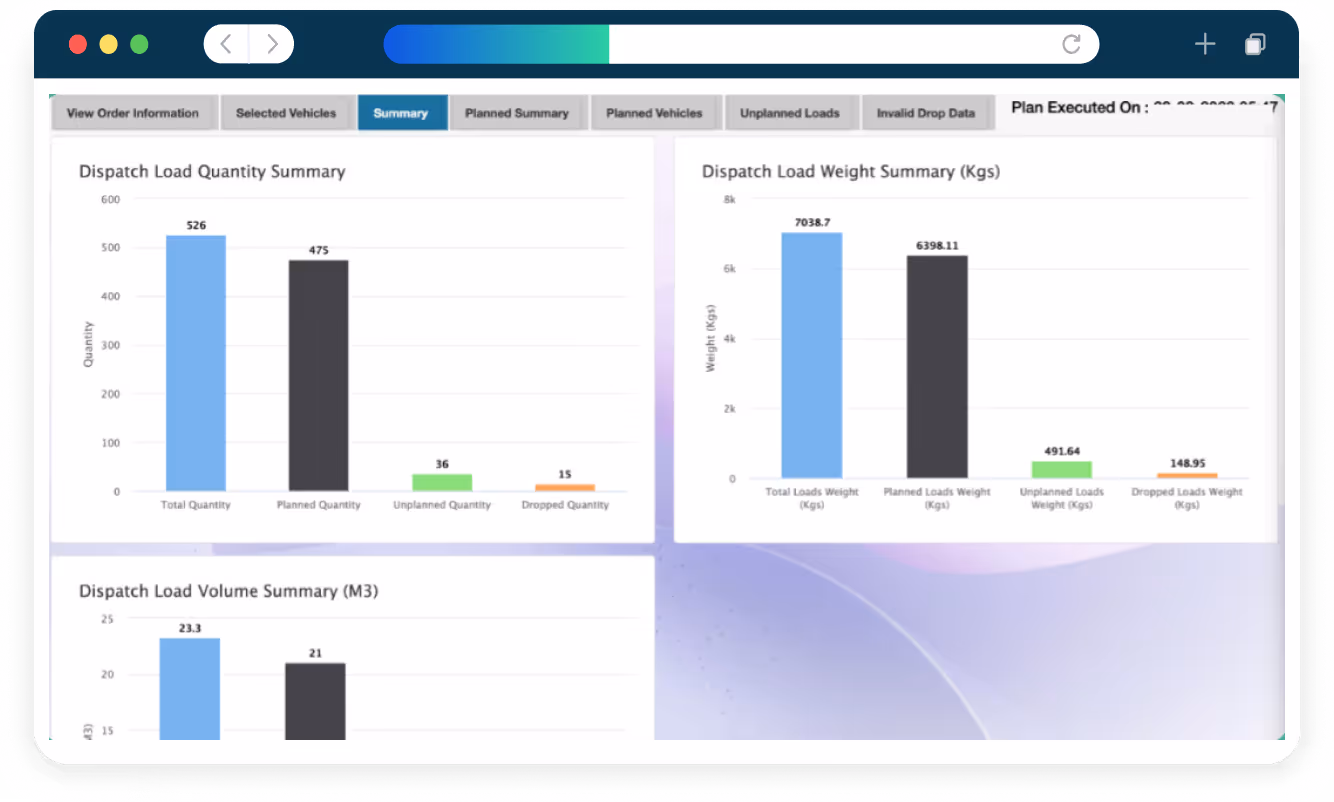Click the 8k tick on Weight axis
Viewport: 1334px width, 802px height.
[x=729, y=199]
